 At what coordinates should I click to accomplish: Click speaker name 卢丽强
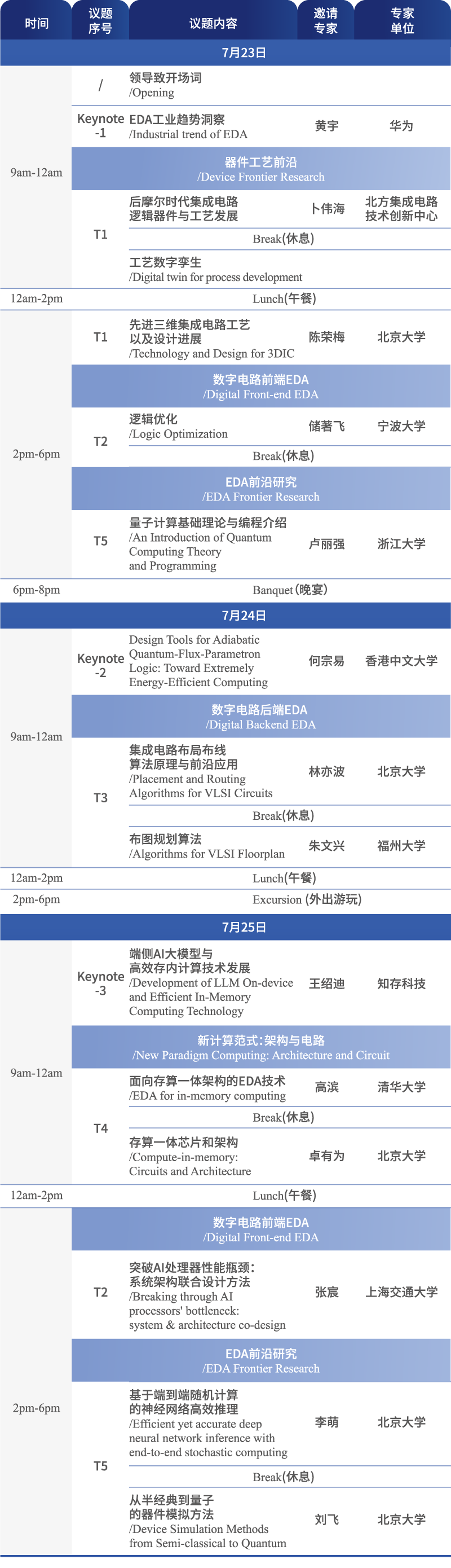click(326, 543)
